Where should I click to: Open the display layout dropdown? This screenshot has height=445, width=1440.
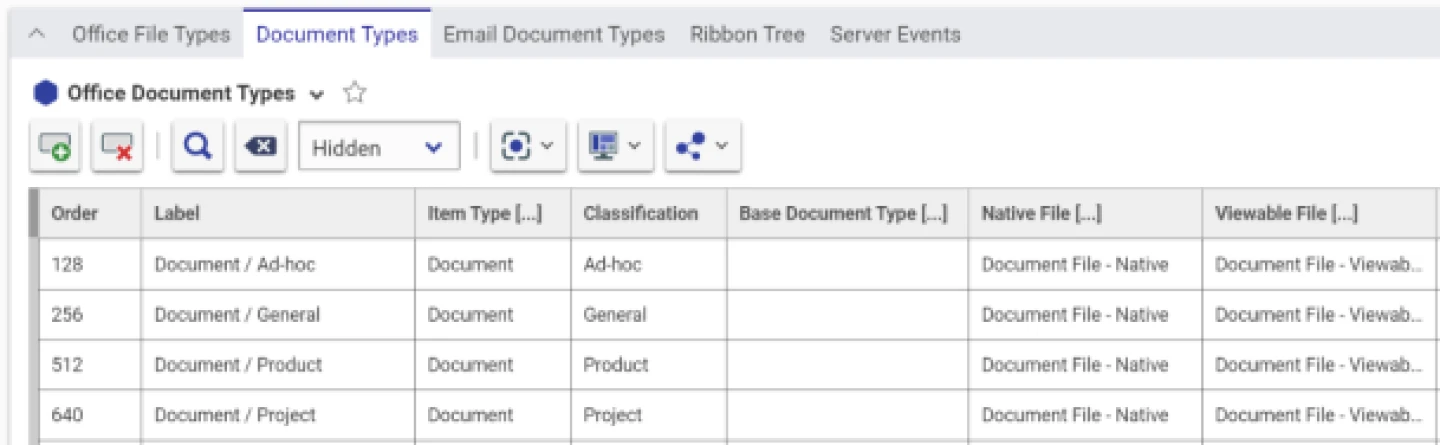(x=616, y=147)
